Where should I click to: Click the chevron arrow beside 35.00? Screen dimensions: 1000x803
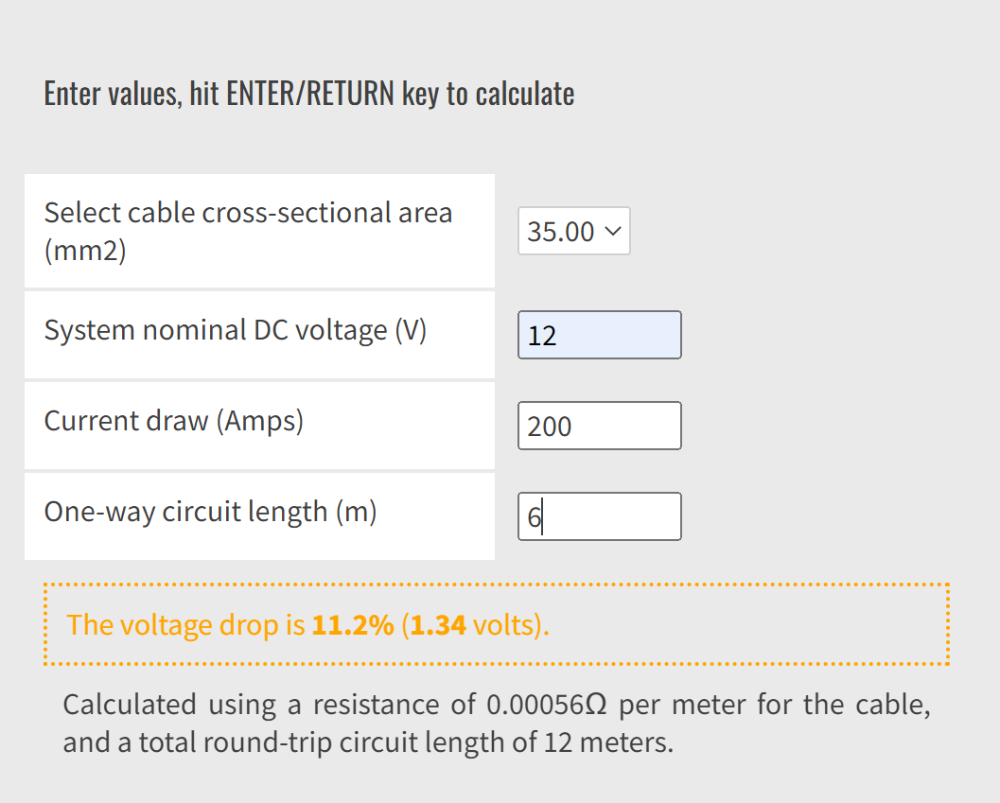(613, 231)
